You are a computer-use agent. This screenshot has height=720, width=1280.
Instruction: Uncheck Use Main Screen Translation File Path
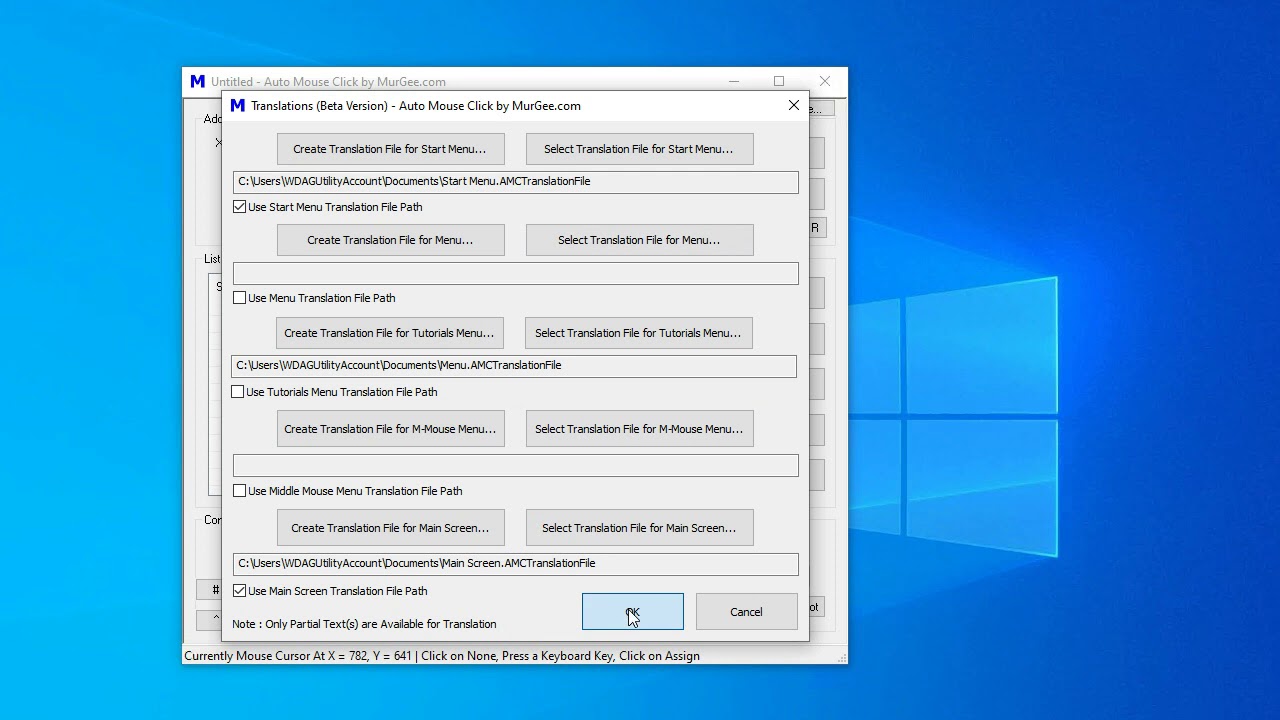(x=240, y=591)
